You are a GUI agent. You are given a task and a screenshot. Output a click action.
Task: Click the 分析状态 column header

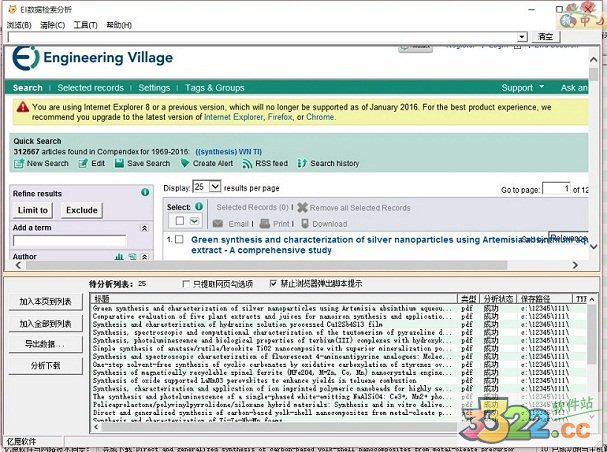[x=498, y=298]
